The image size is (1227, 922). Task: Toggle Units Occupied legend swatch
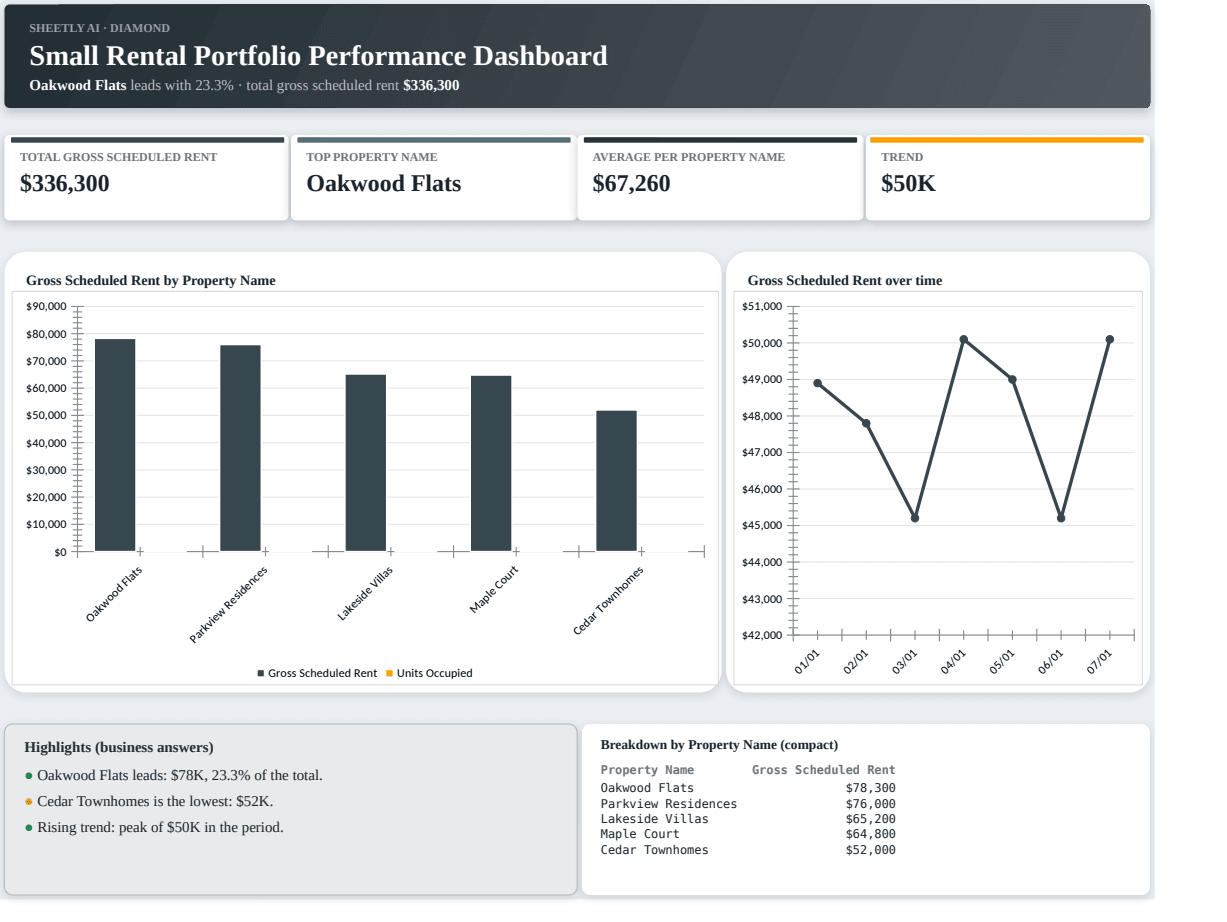(x=390, y=673)
